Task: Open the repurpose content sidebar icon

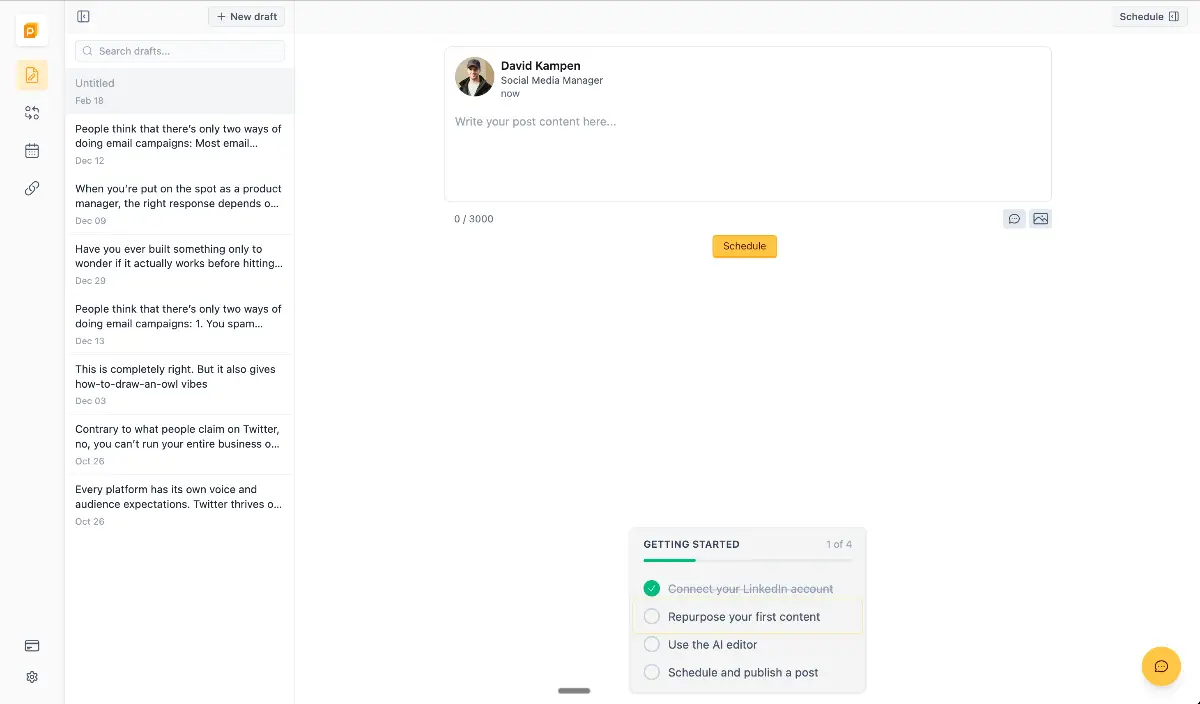Action: click(x=32, y=113)
